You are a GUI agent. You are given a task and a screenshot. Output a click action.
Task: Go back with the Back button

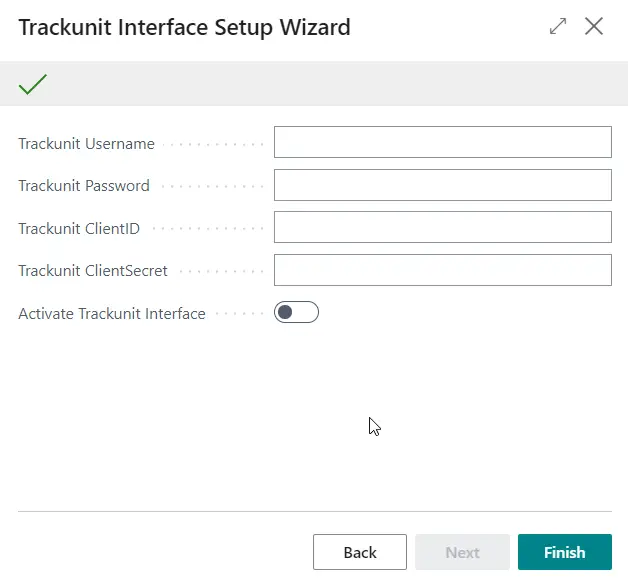(x=360, y=552)
